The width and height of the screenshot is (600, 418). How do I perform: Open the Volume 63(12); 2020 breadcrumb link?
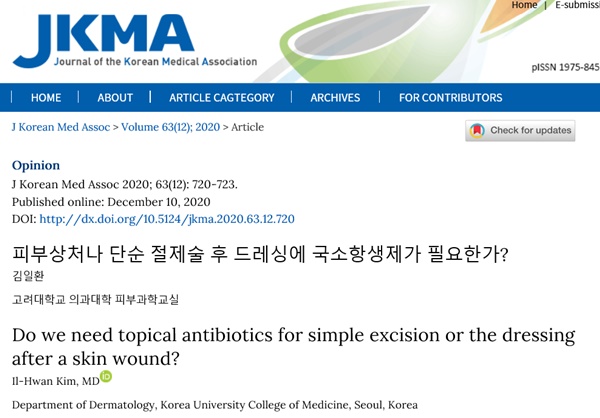(171, 127)
